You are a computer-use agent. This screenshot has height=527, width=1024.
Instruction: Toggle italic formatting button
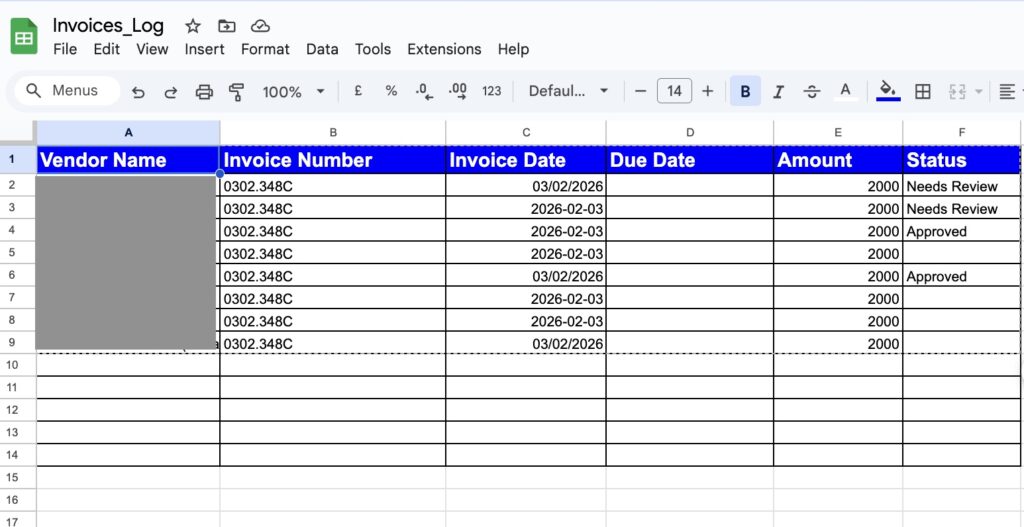point(779,91)
